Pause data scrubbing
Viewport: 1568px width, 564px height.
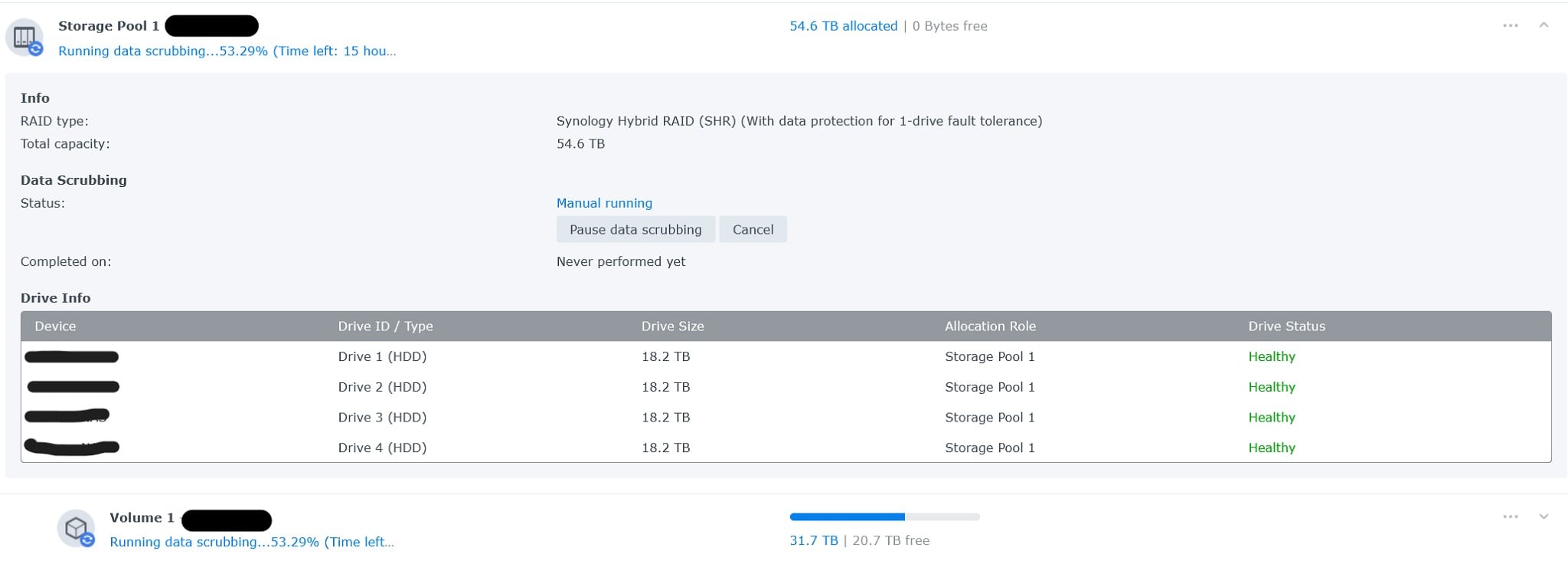click(x=635, y=229)
